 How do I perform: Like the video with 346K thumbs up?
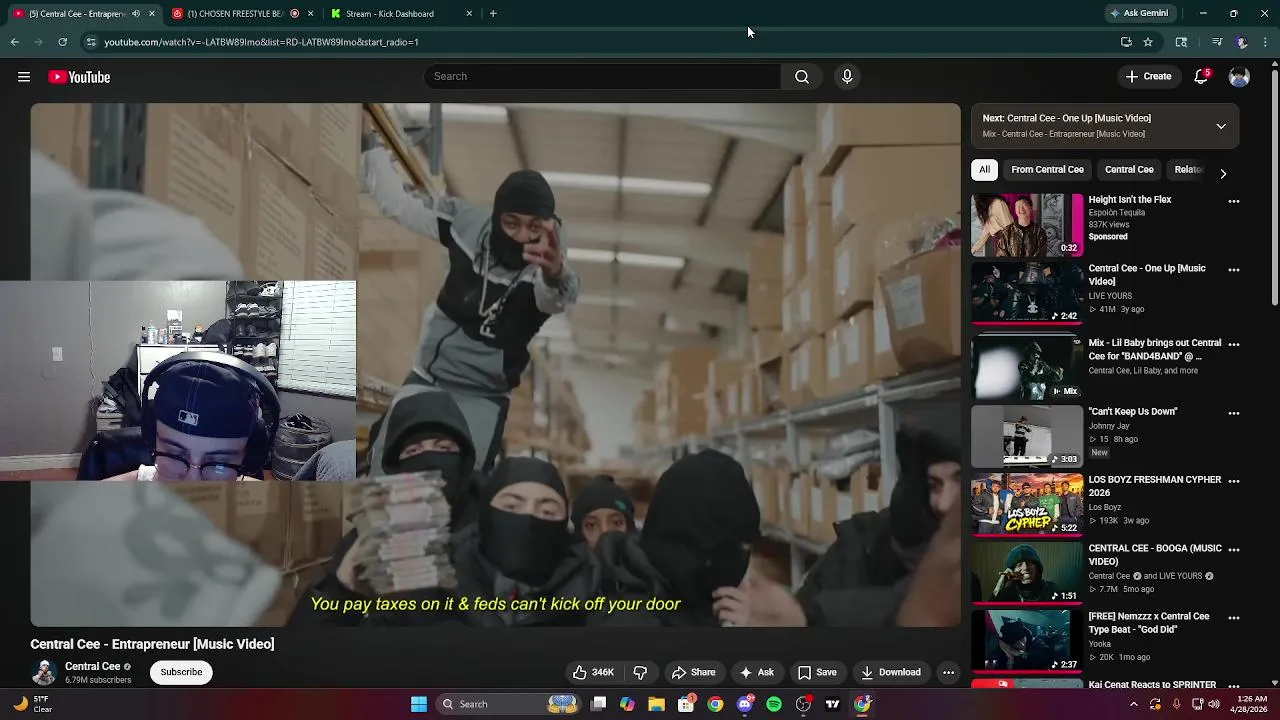click(x=593, y=672)
